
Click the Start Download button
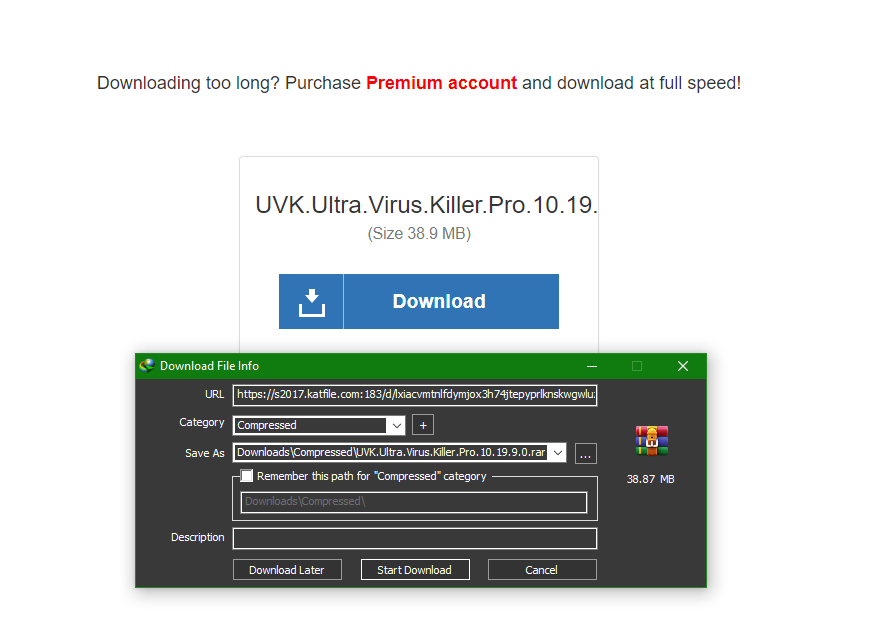click(415, 570)
